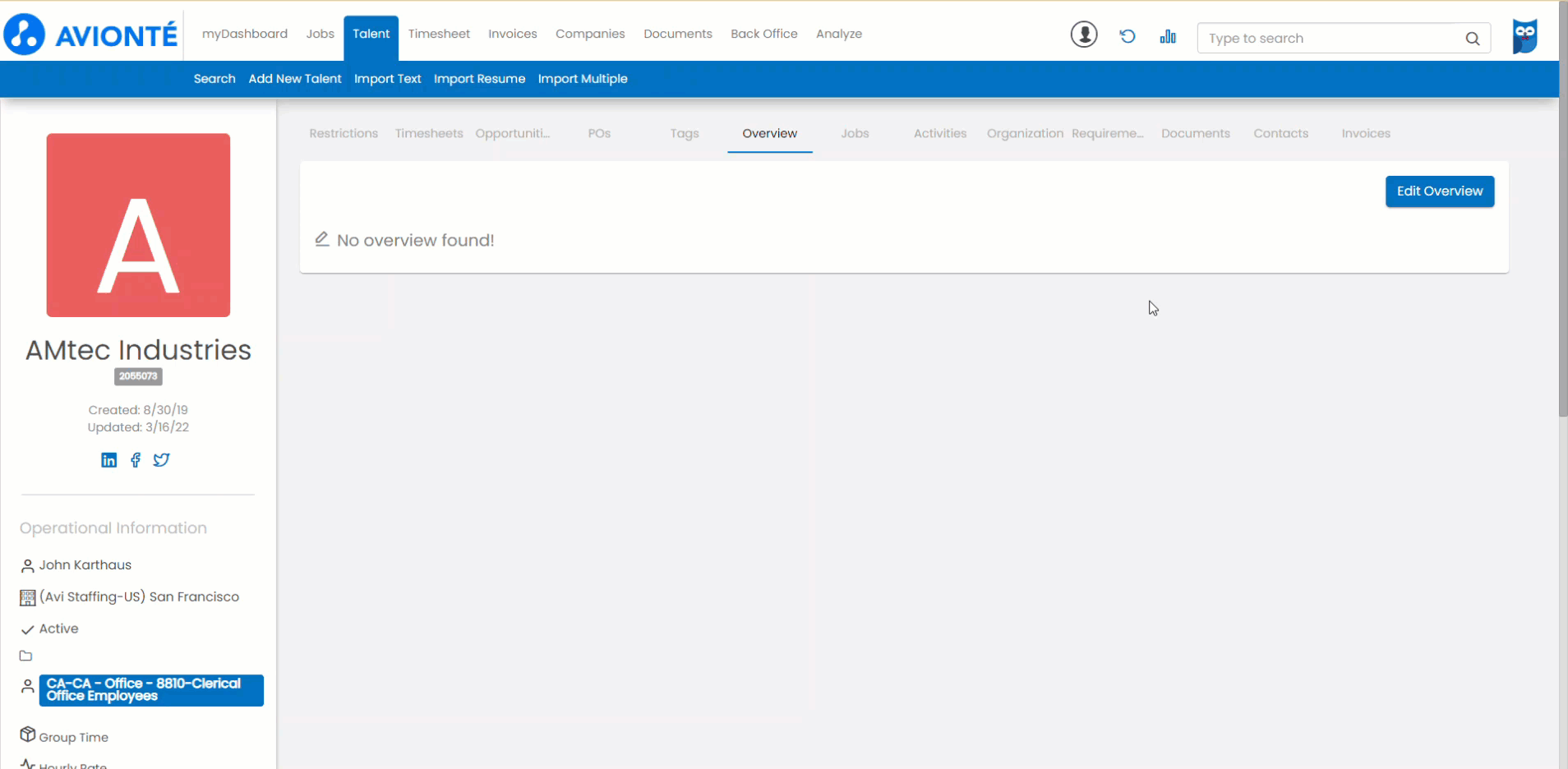
Task: Open the Twitter profile icon
Action: click(162, 460)
